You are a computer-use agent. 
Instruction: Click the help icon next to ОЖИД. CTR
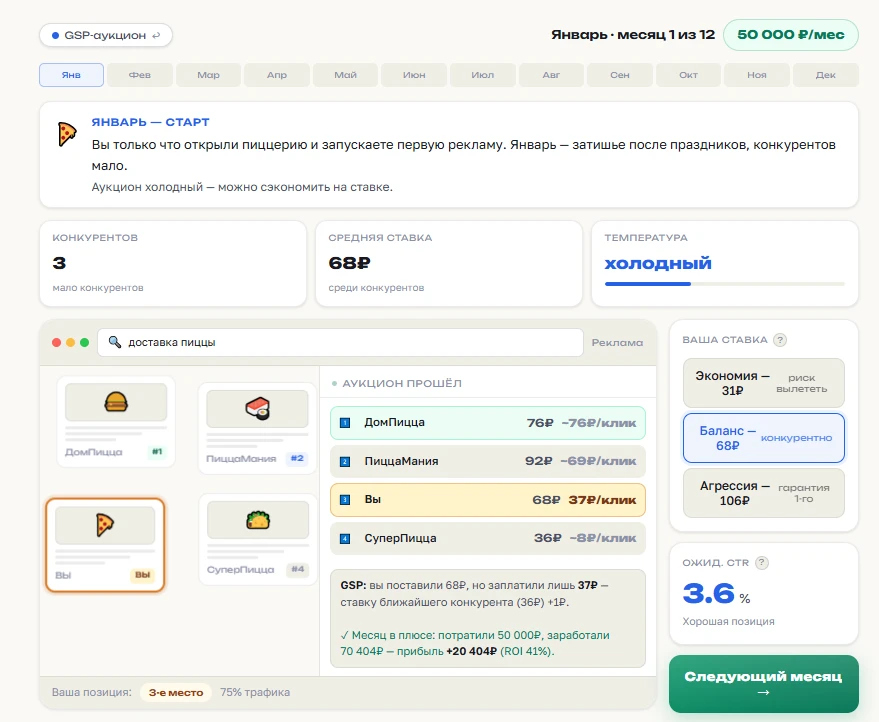tap(762, 562)
